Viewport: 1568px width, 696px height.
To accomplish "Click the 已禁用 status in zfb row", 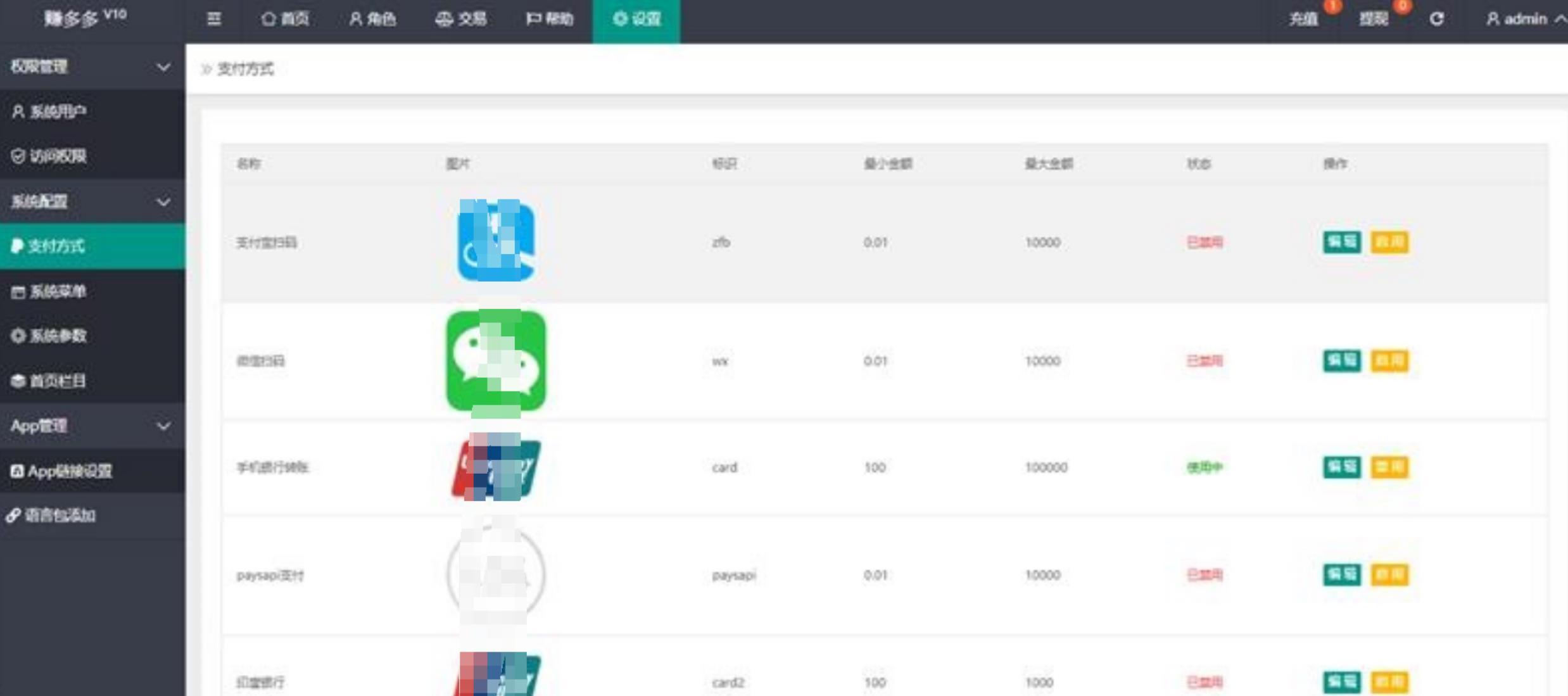I will coord(1204,242).
